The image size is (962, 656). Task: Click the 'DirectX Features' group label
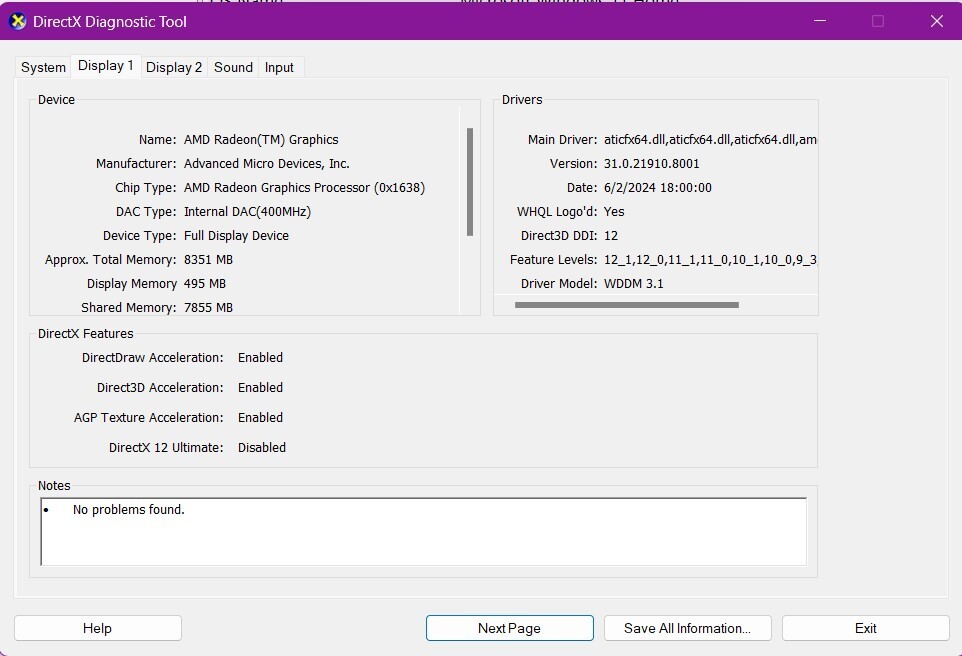[x=85, y=334]
